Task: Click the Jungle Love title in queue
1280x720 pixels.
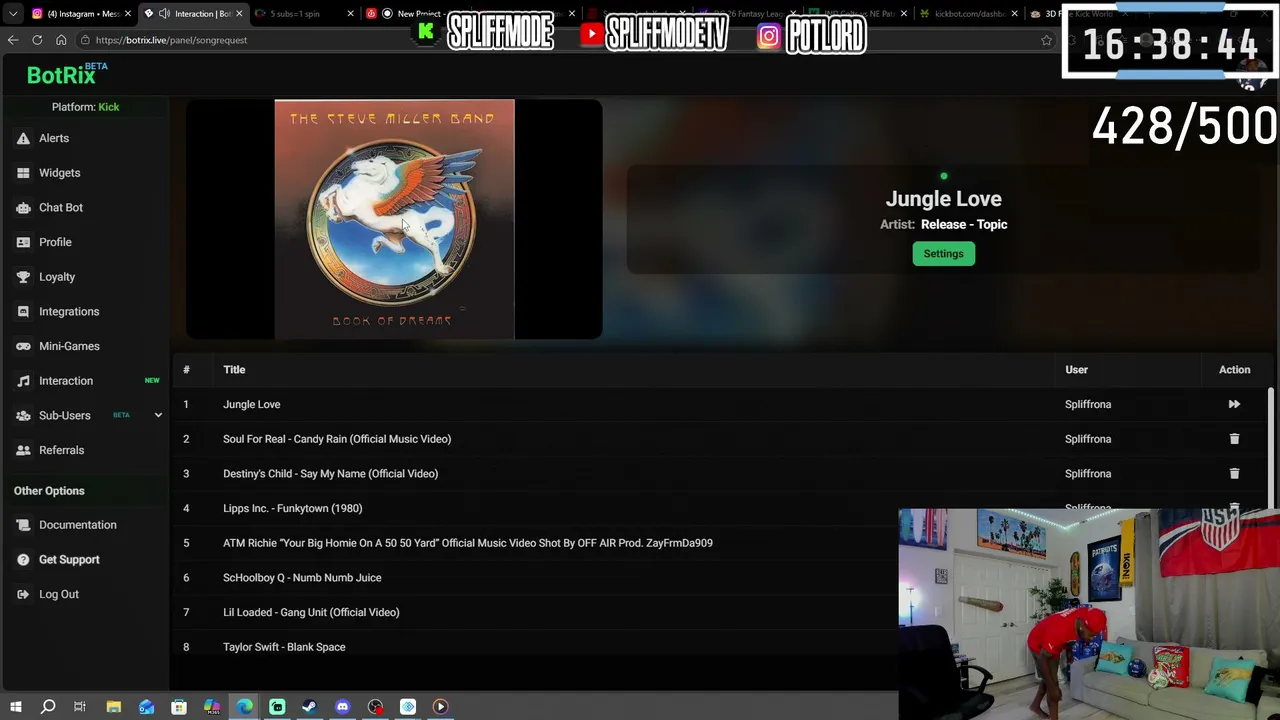Action: click(x=252, y=404)
